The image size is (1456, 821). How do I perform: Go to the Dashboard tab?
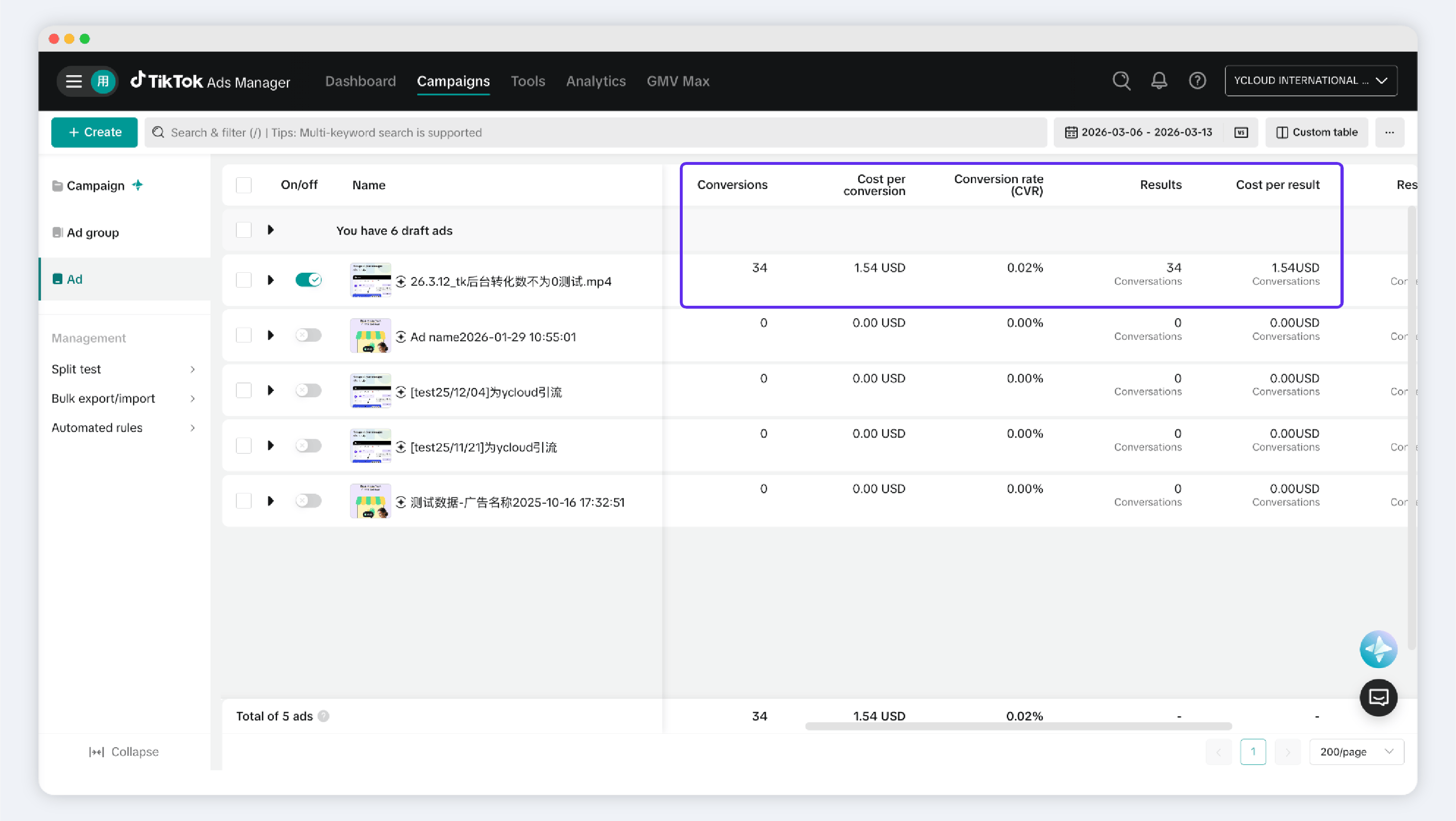coord(361,81)
